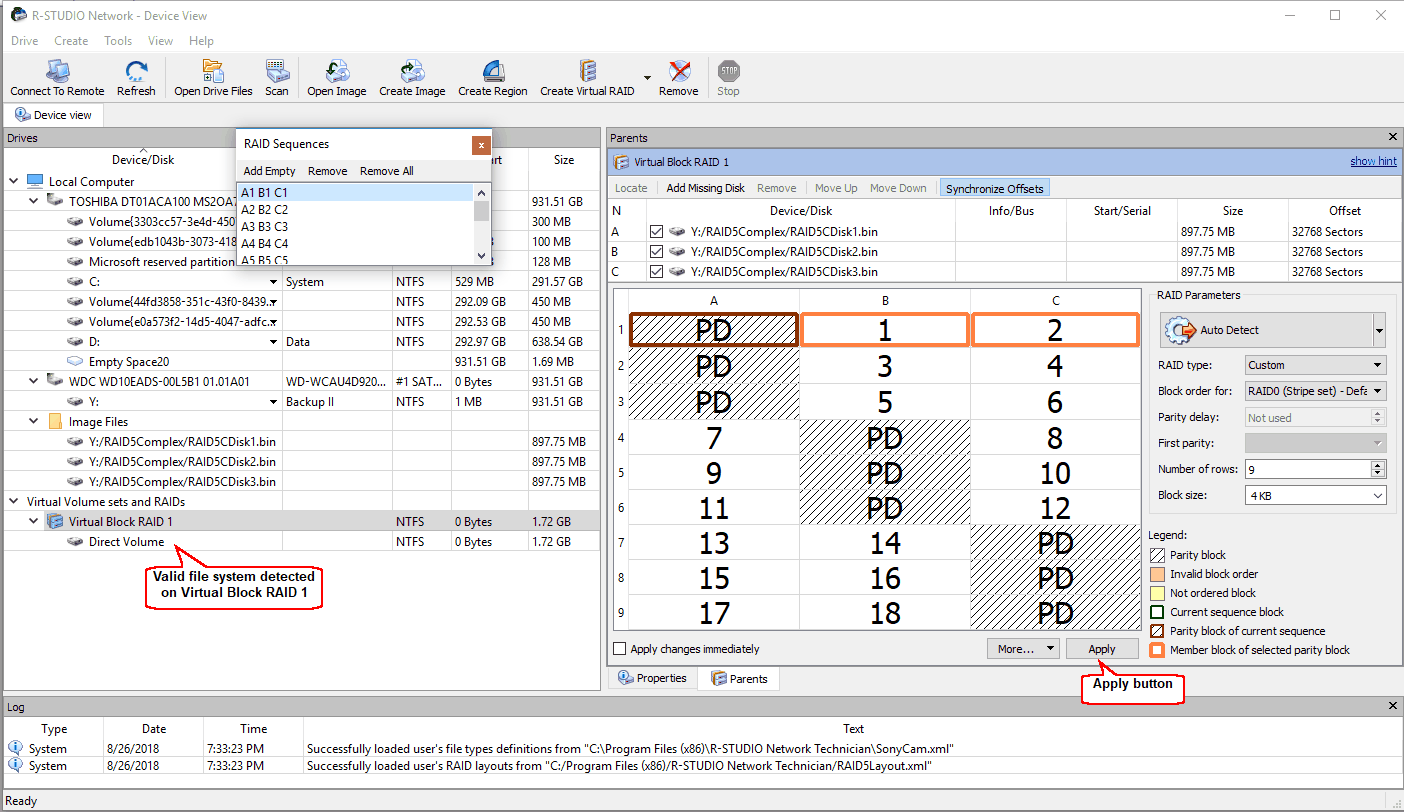Viewport: 1404px width, 812px height.
Task: Uncheck RAID5CDisk3.bin checkbox in Parents
Action: tap(657, 272)
